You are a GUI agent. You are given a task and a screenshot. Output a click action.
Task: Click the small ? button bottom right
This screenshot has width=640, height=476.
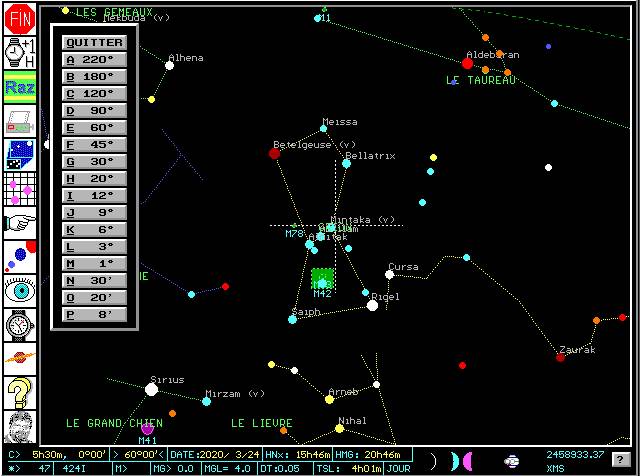[620, 460]
